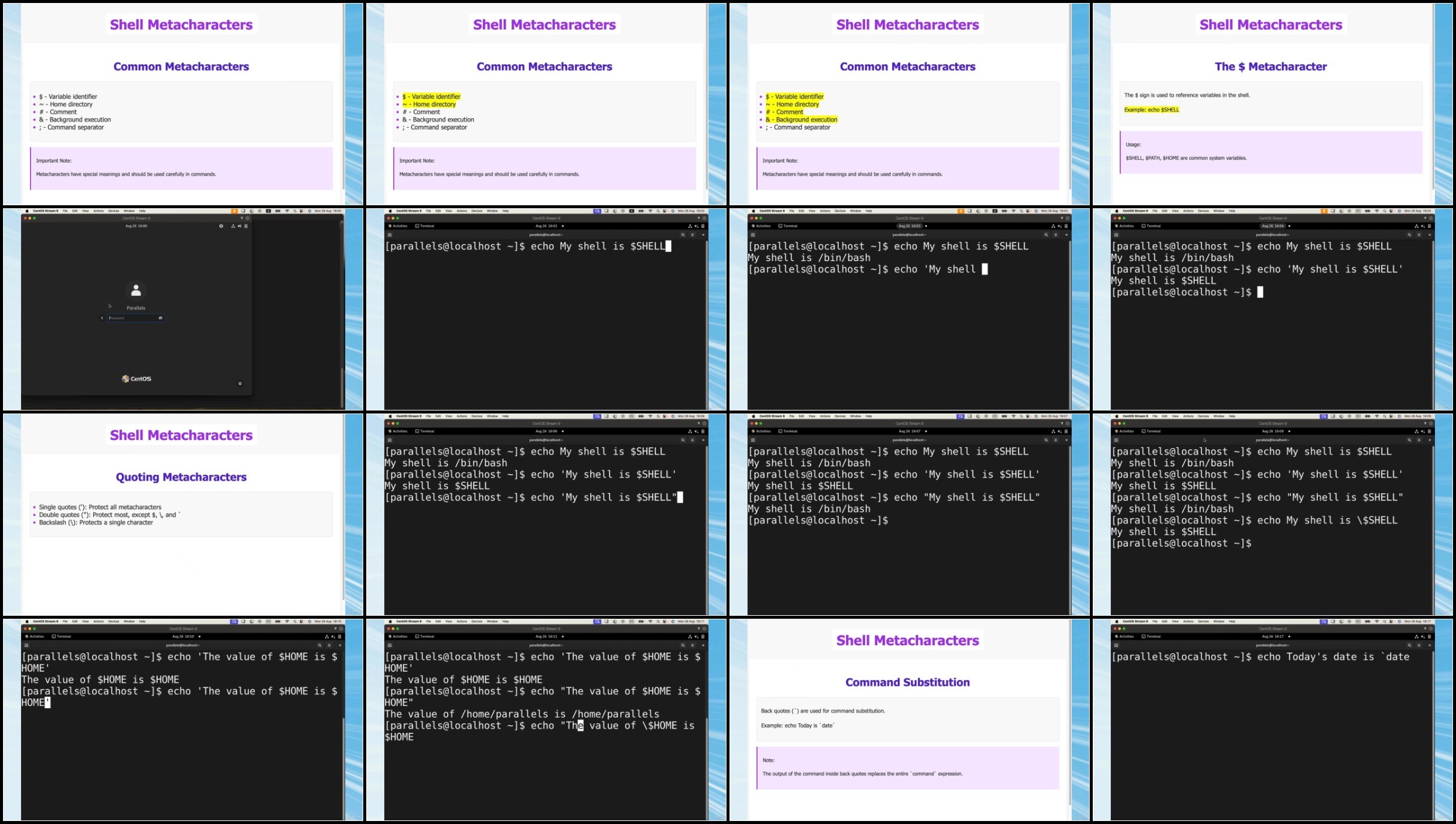Viewport: 1456px width, 824px height.
Task: Click 'echo My shell is \$SHELL' command line
Action: (x=1327, y=520)
